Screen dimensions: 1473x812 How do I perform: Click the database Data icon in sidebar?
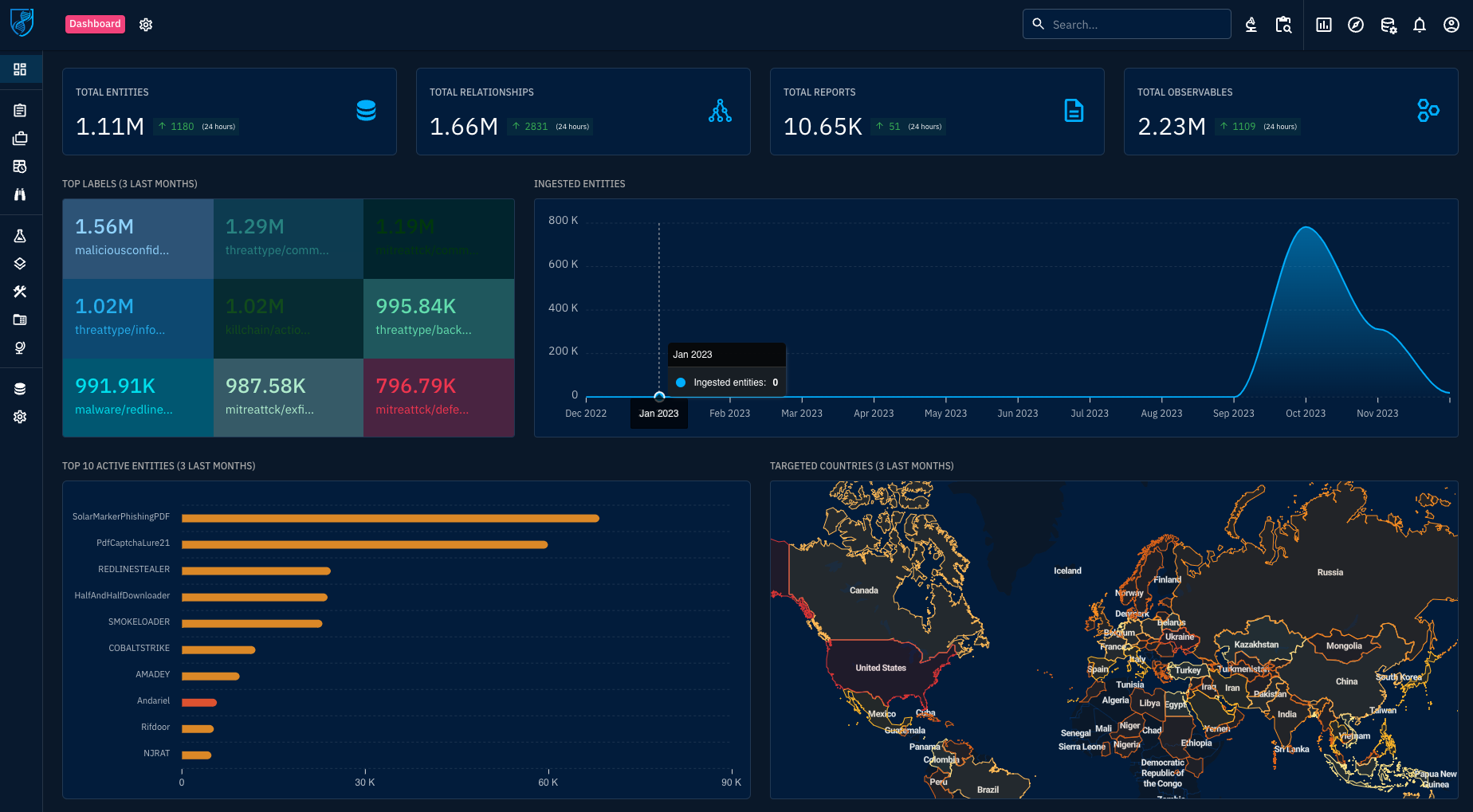pyautogui.click(x=20, y=389)
